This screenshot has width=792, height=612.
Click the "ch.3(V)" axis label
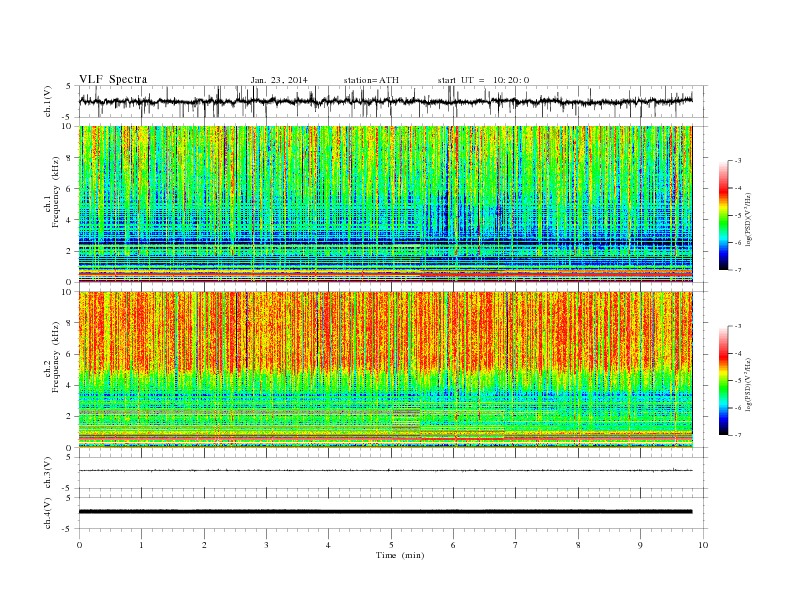(48, 473)
